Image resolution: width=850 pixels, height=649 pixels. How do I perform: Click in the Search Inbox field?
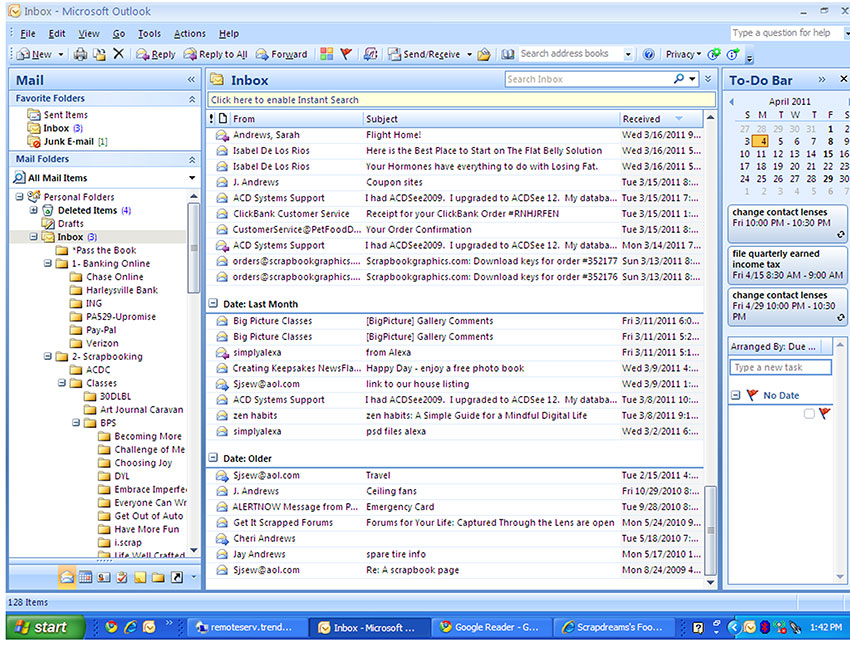click(x=588, y=79)
